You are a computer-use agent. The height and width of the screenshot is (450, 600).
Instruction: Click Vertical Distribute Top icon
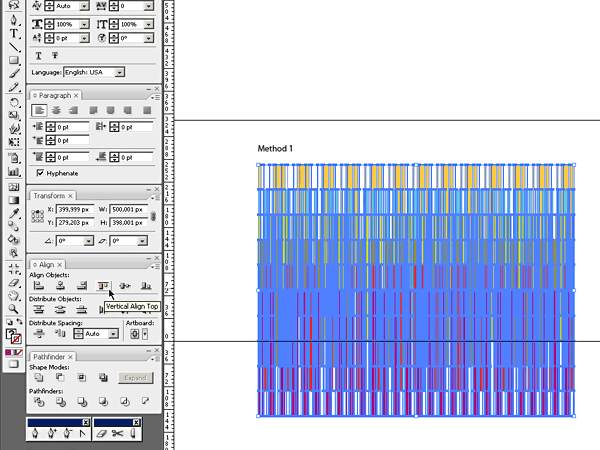click(x=39, y=309)
